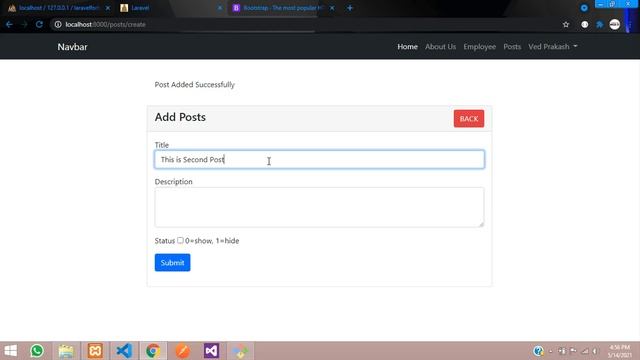Open Google Chrome from the taskbar
The height and width of the screenshot is (360, 640).
(x=153, y=351)
